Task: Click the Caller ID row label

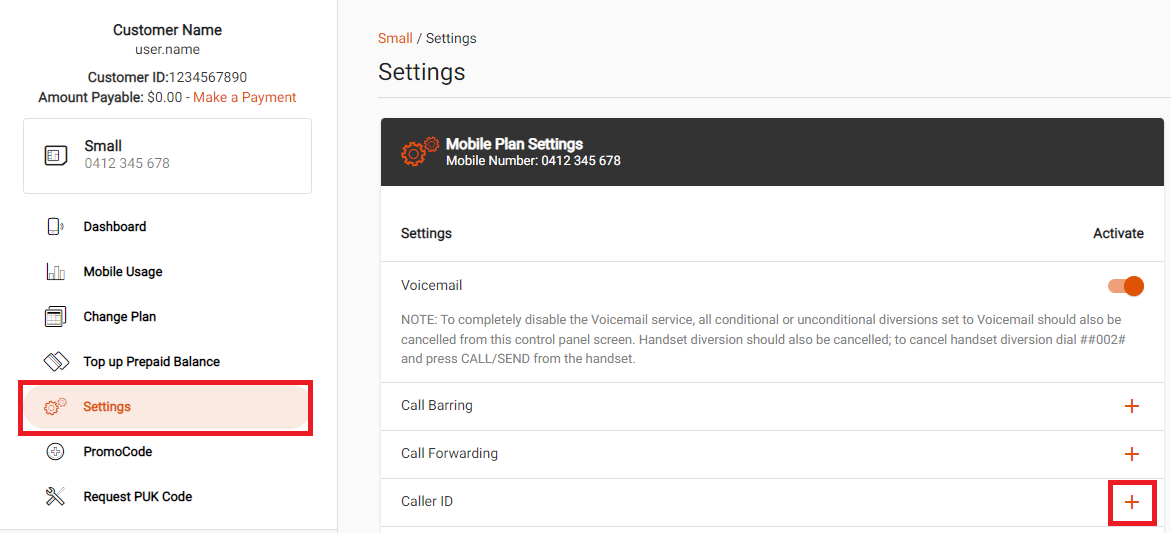Action: (427, 502)
